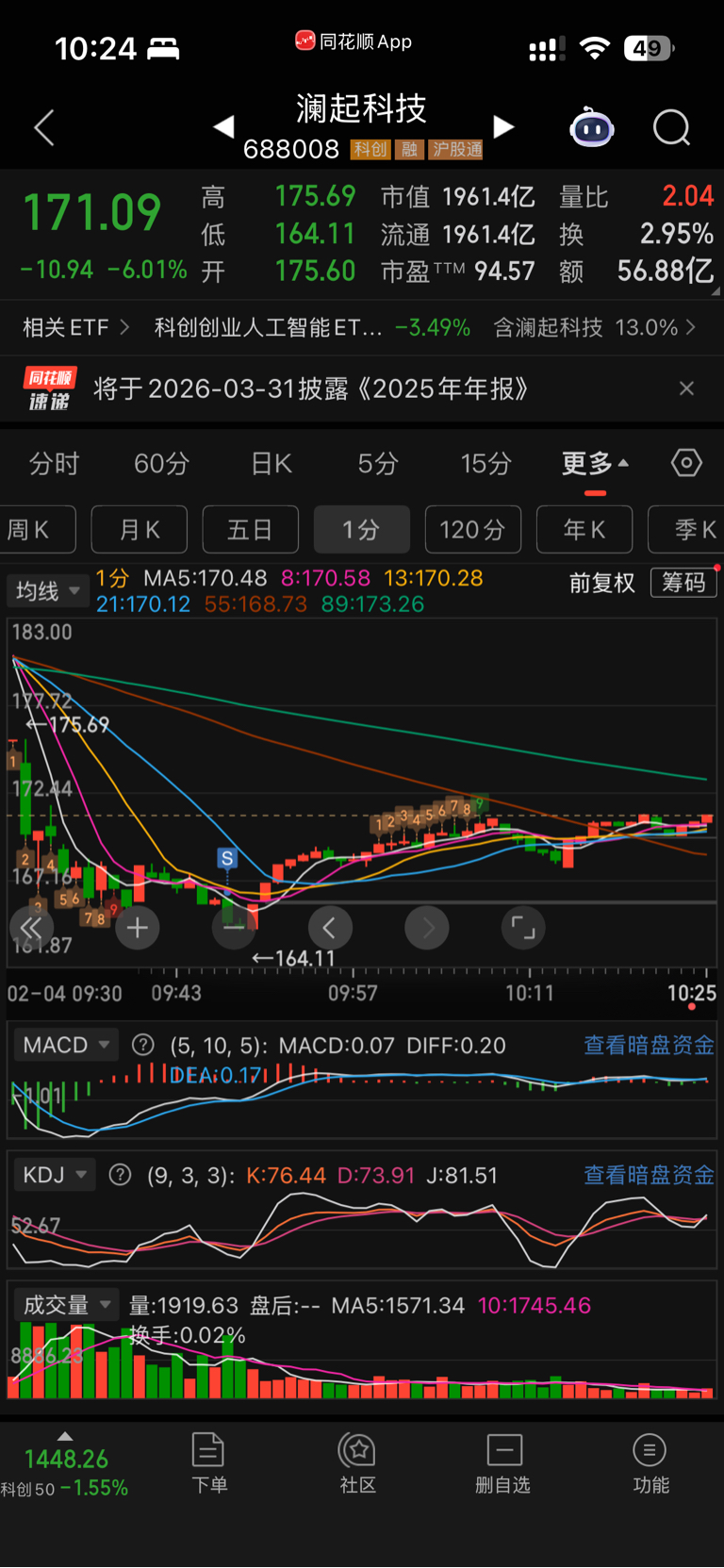Select the 季K period
The height and width of the screenshot is (1568, 724).
(686, 529)
